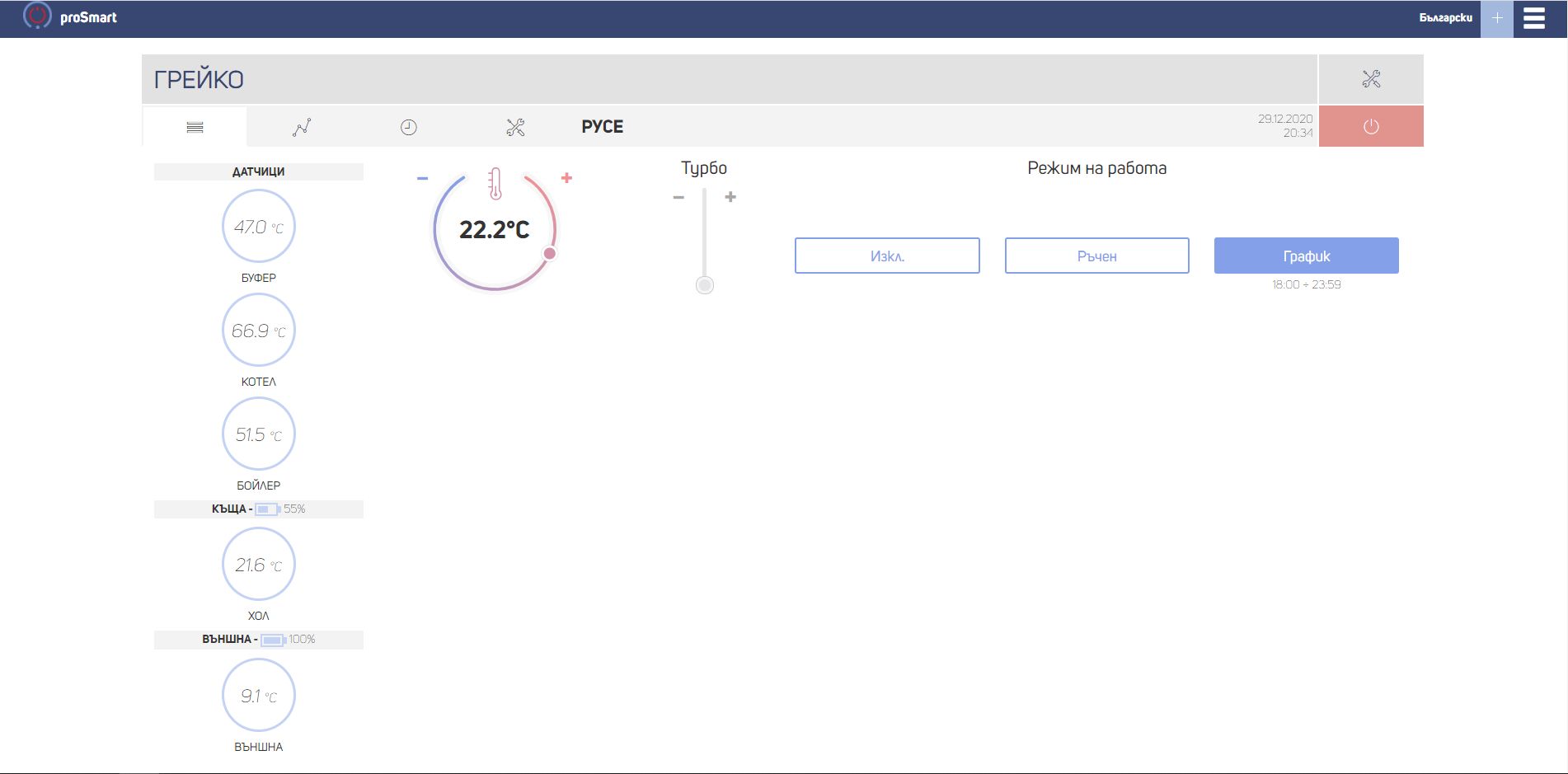Viewport: 1568px width, 774px height.
Task: Select the overview list tab
Action: pyautogui.click(x=195, y=127)
